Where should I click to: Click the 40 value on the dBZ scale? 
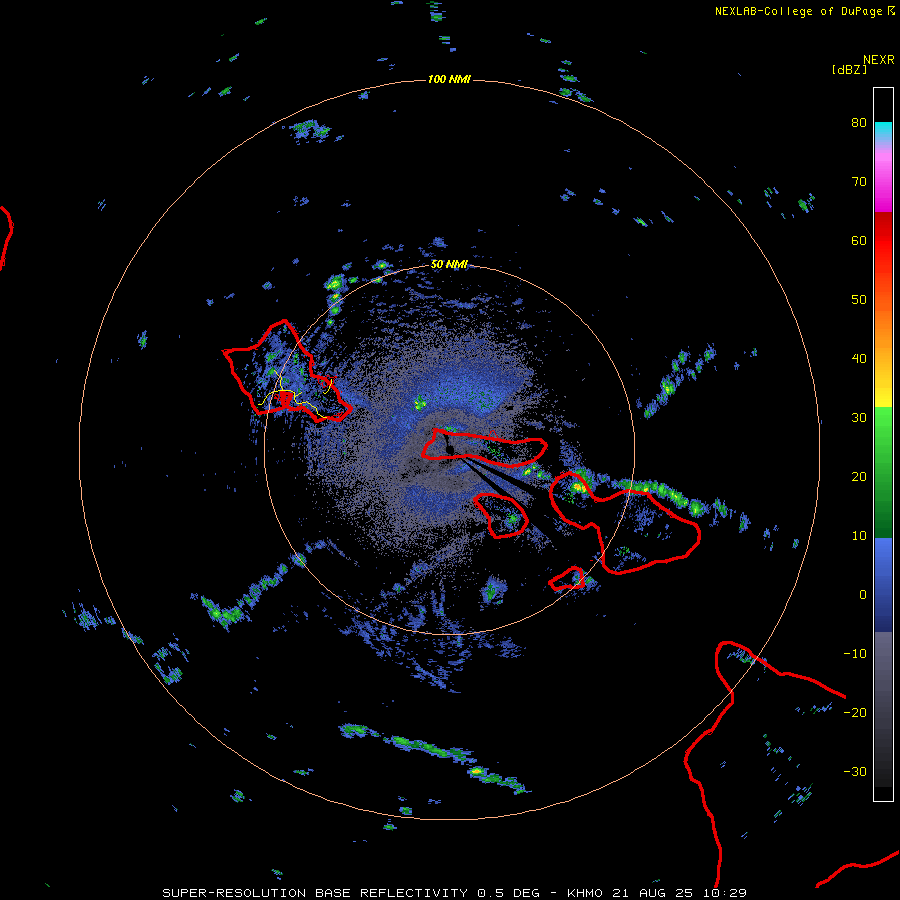[x=859, y=359]
